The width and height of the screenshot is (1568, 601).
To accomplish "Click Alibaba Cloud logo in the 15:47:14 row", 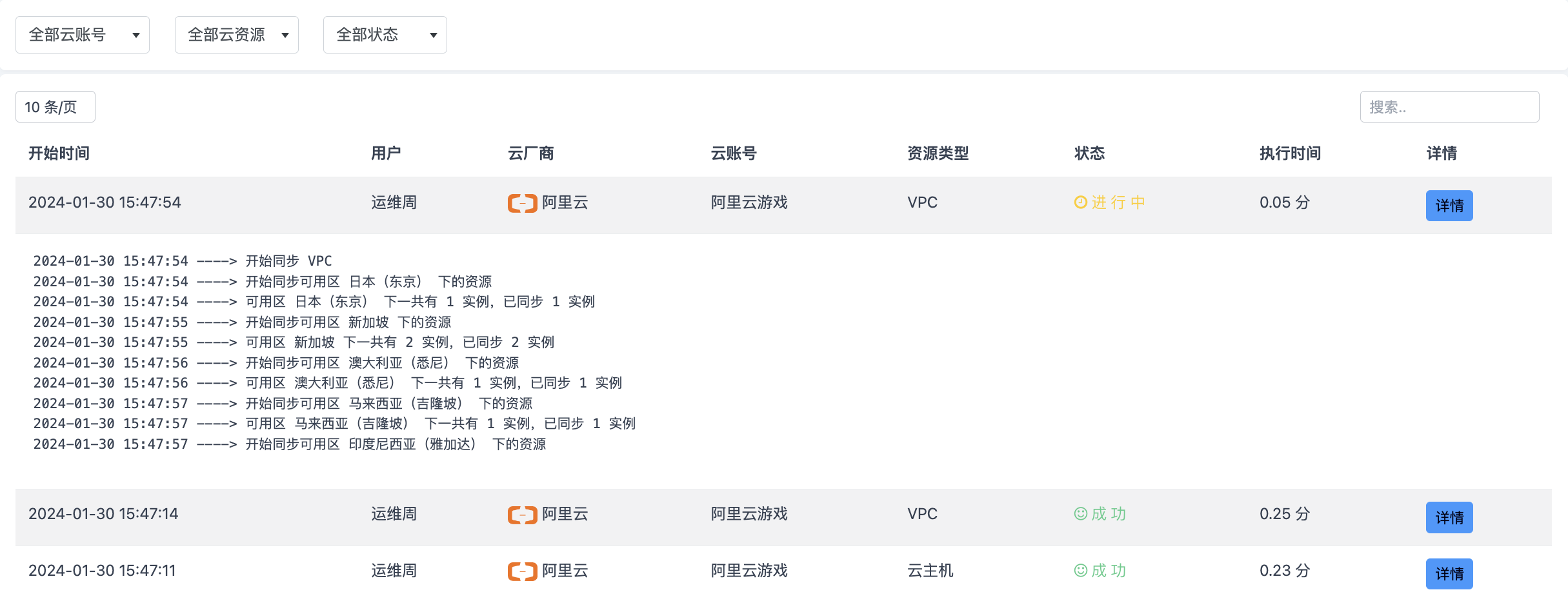I will pos(522,515).
